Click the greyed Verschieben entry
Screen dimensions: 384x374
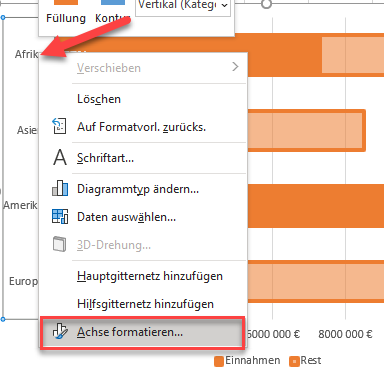[109, 68]
